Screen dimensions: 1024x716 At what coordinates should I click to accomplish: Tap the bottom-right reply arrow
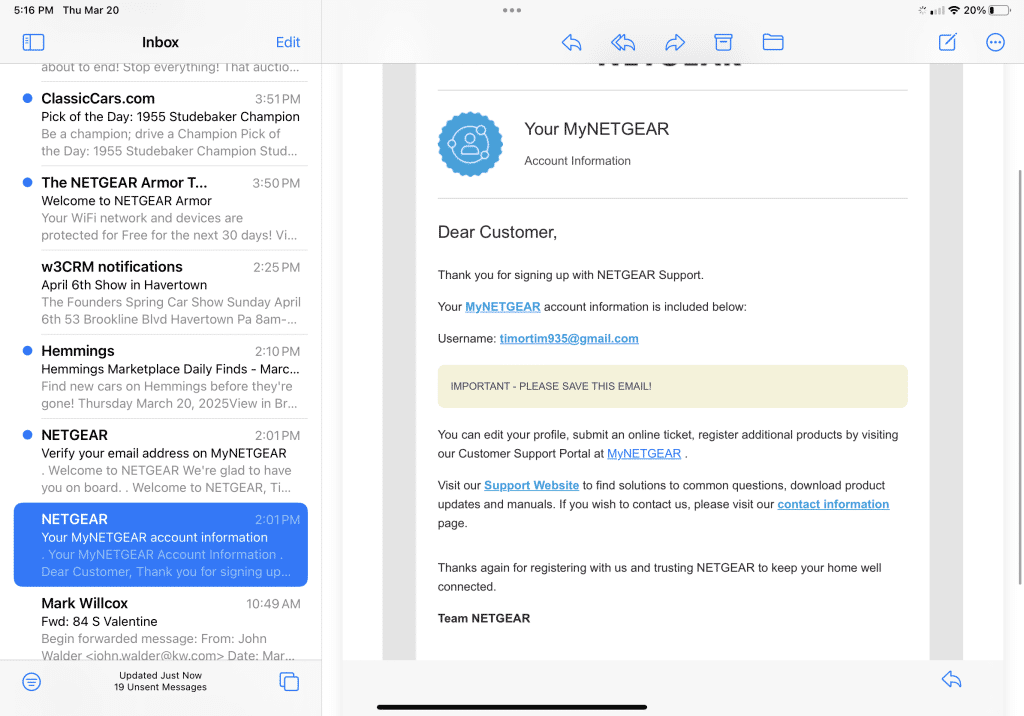pos(951,680)
